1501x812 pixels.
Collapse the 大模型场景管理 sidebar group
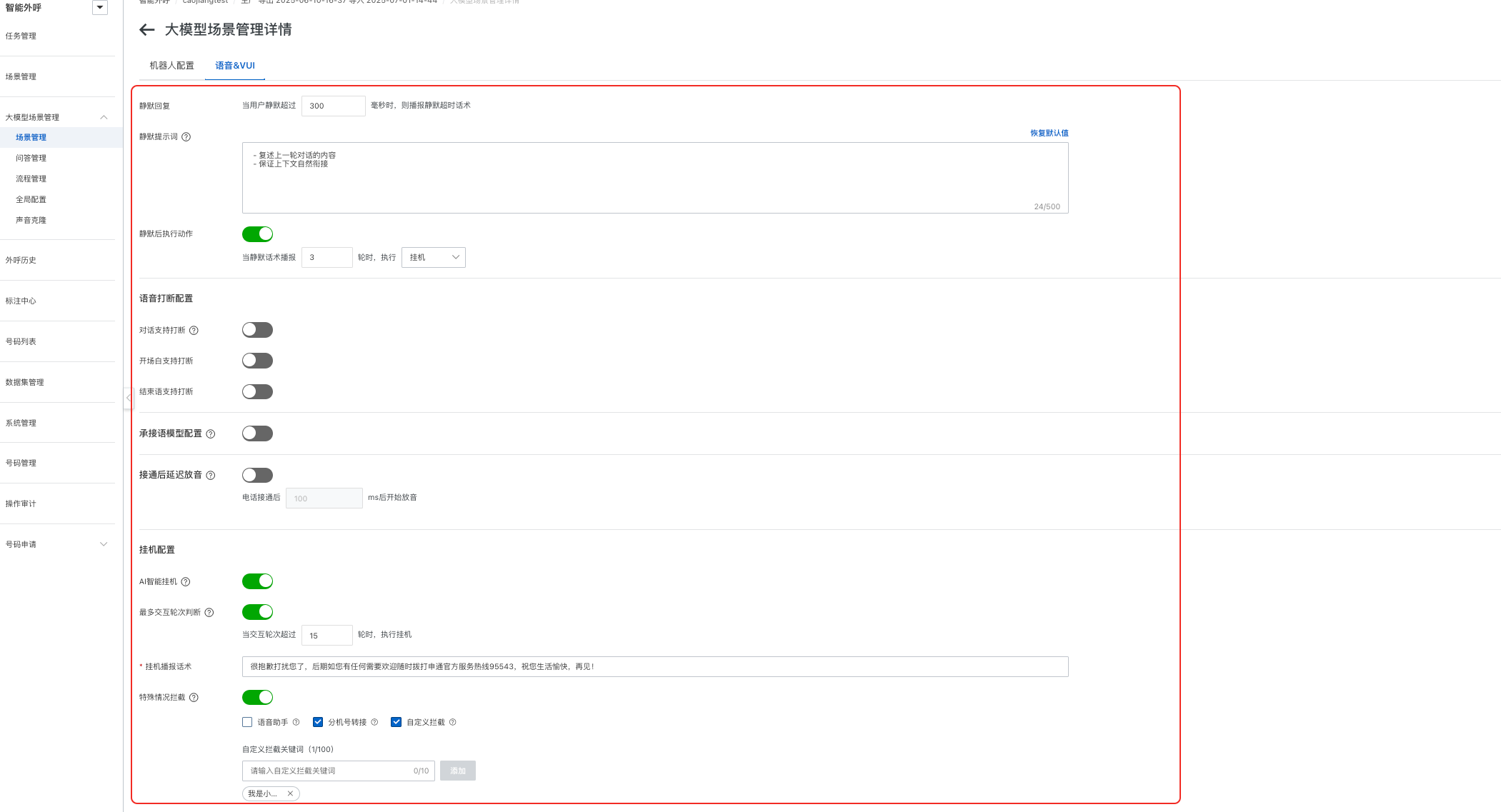point(104,117)
